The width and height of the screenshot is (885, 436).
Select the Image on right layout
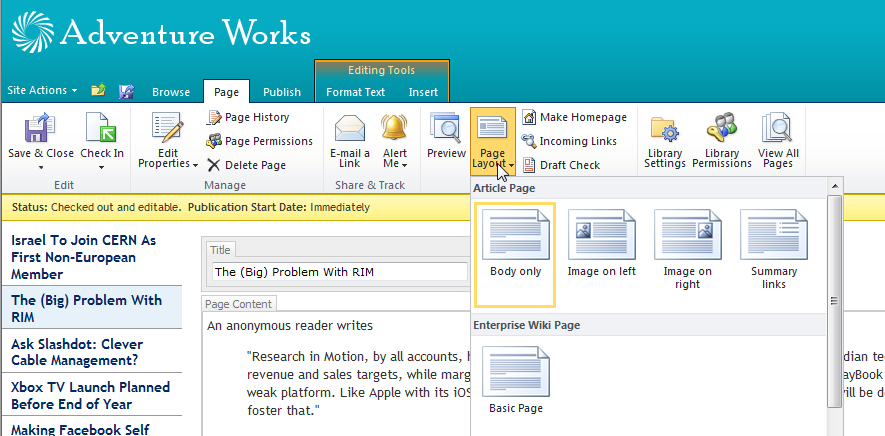pyautogui.click(x=687, y=249)
